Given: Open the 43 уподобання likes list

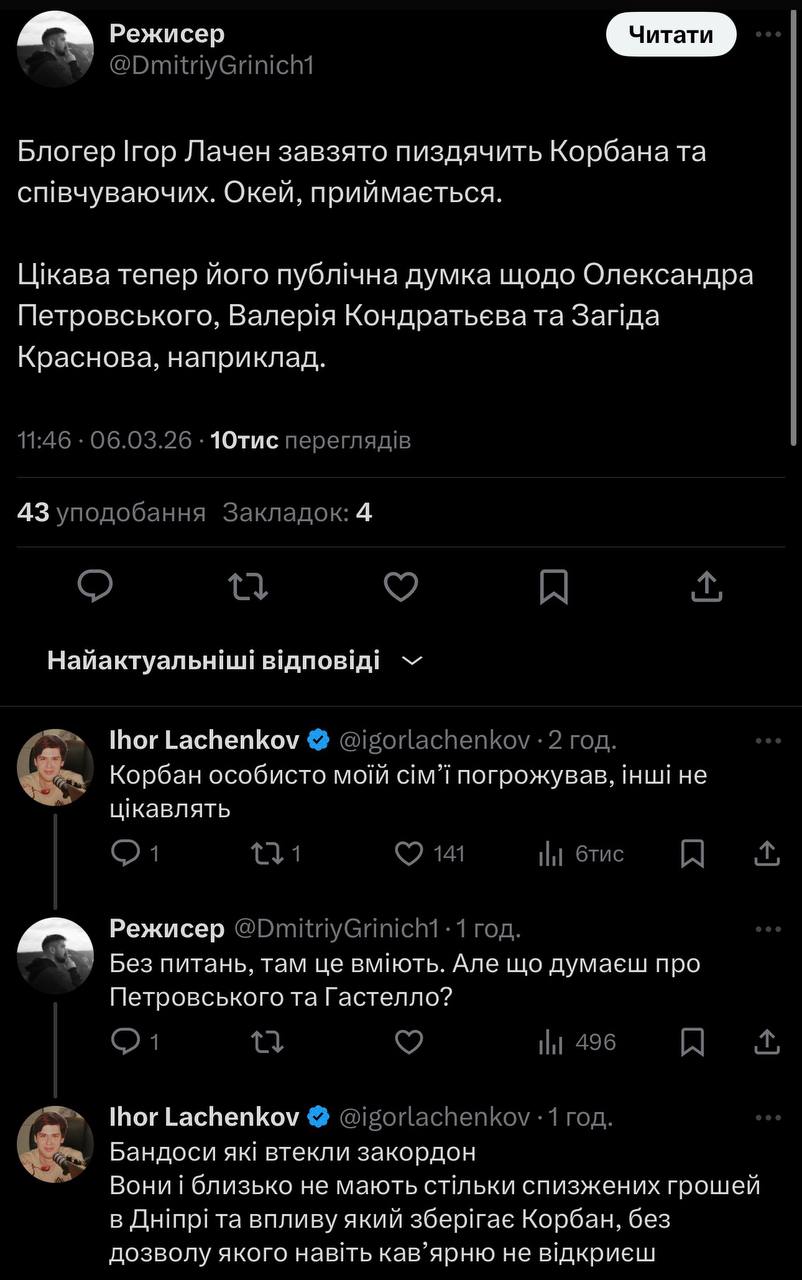Looking at the screenshot, I should click(111, 513).
